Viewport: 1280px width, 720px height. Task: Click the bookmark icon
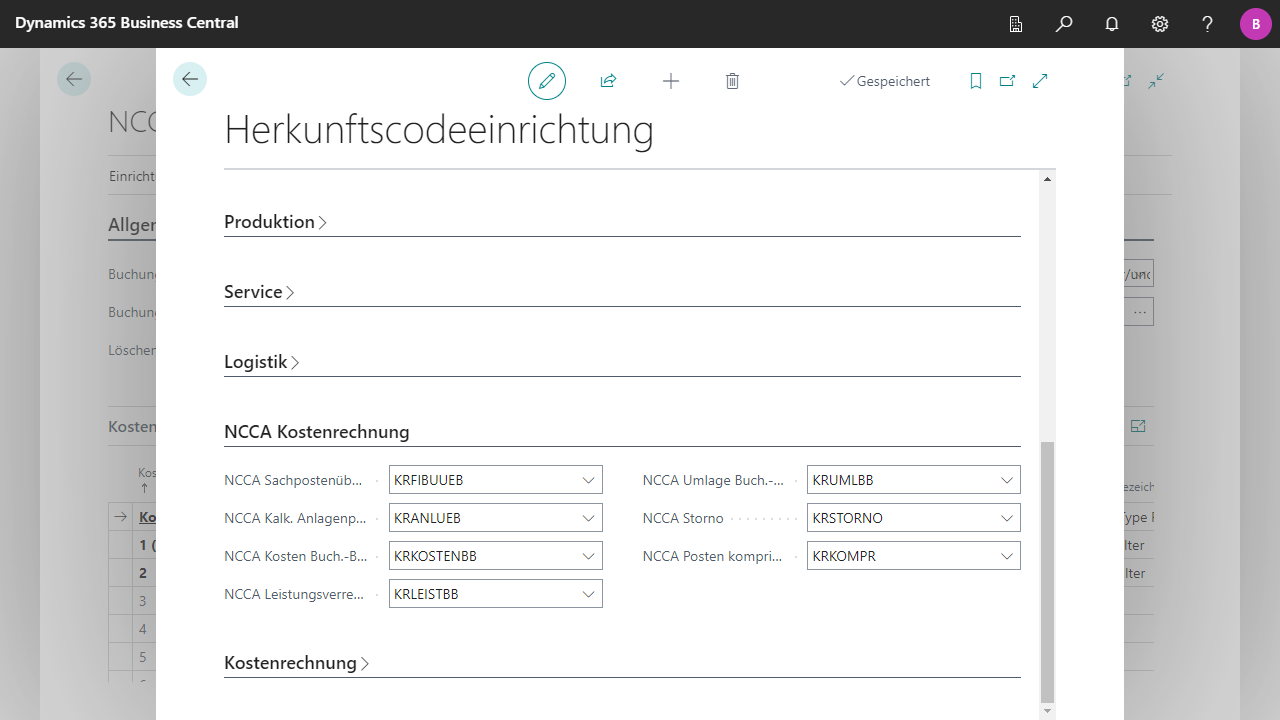tap(976, 81)
